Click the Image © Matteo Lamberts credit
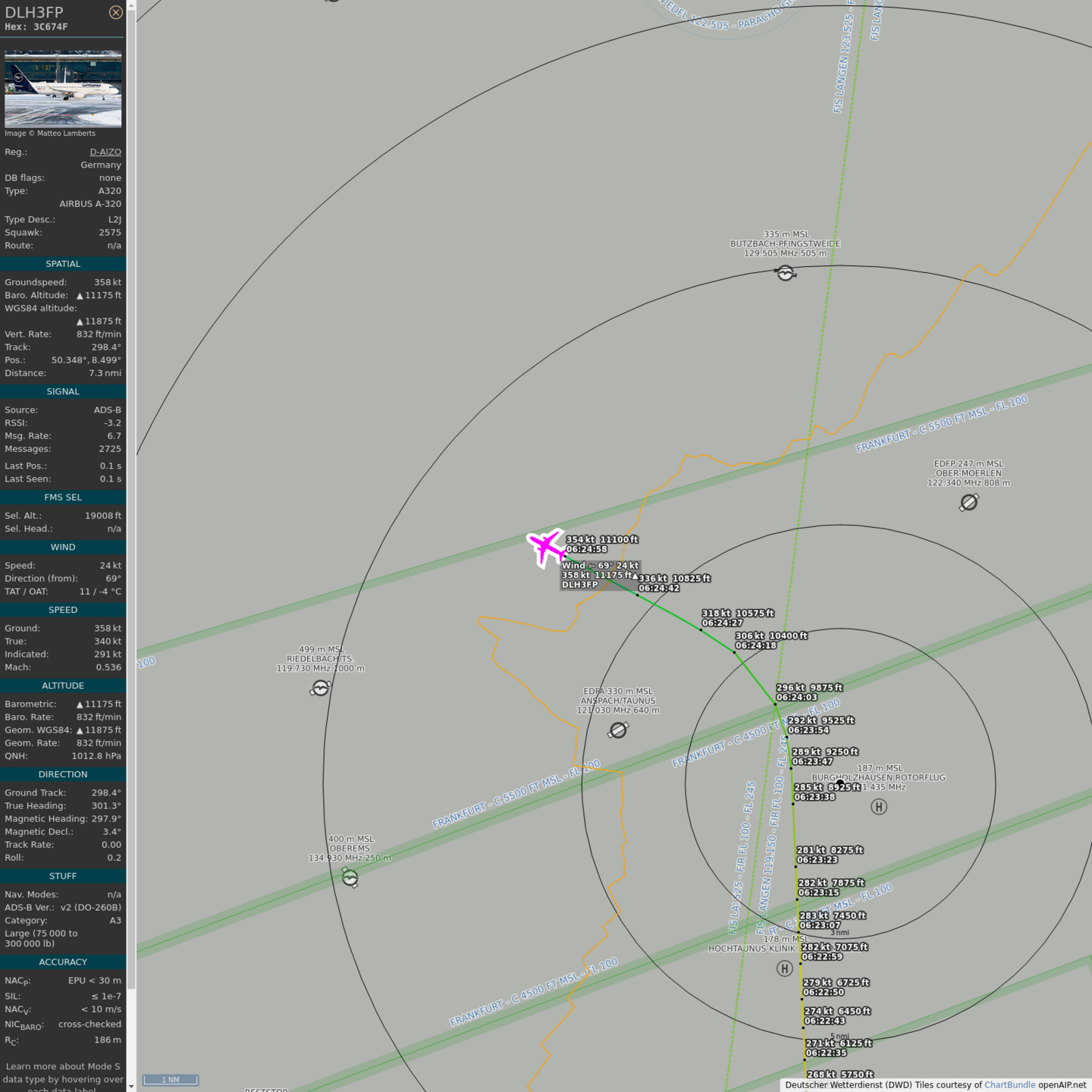Viewport: 1092px width, 1092px height. 50,133
